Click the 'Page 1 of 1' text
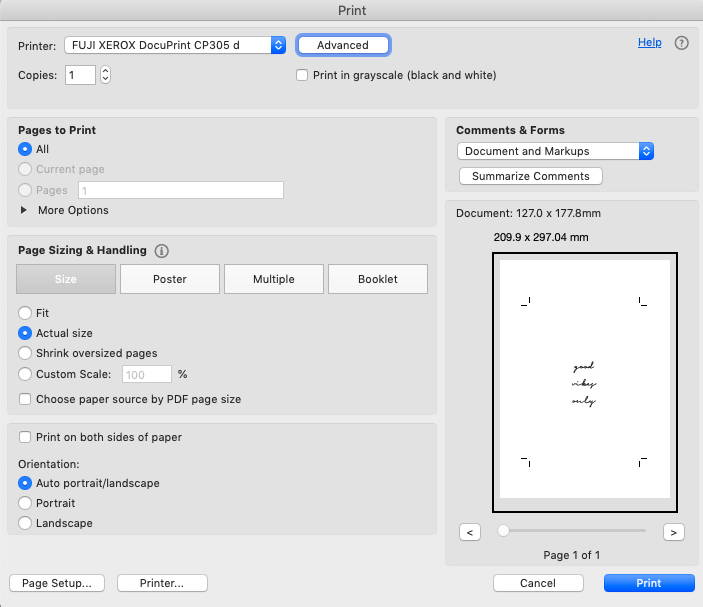The image size is (703, 607). 571,555
